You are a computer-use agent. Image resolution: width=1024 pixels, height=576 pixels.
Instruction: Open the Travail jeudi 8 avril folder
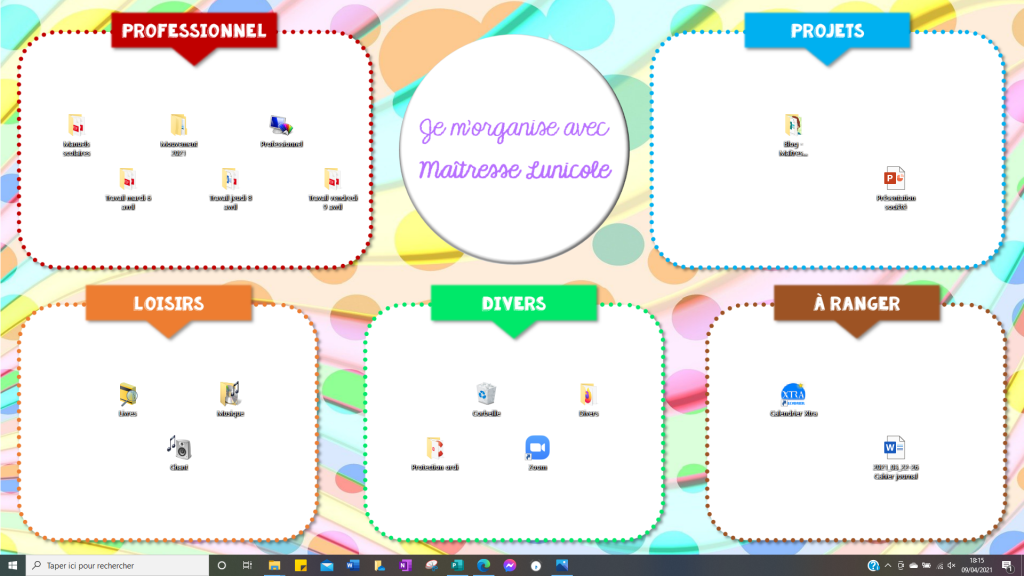click(x=230, y=179)
